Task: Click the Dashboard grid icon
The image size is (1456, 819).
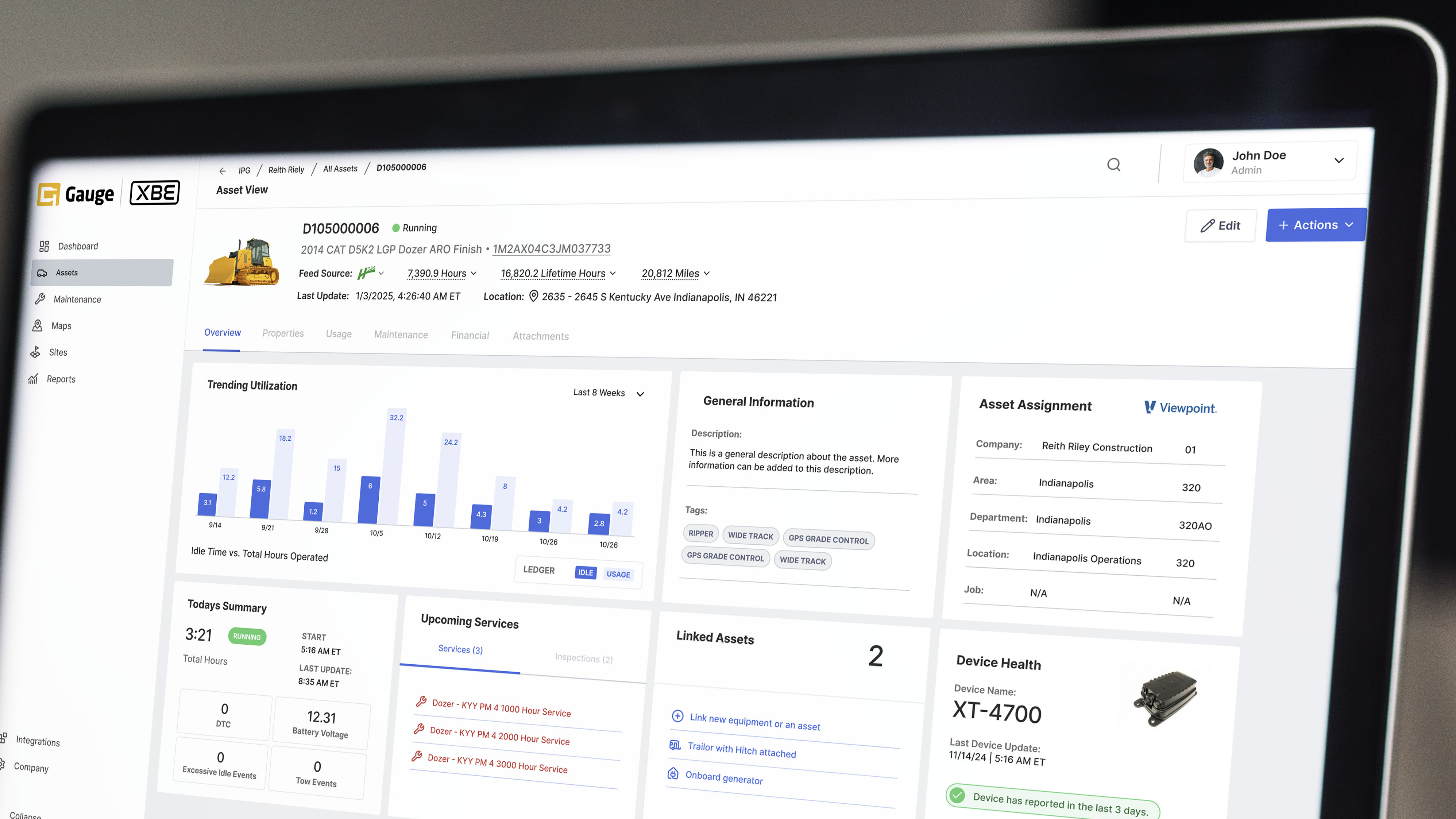Action: pos(44,247)
